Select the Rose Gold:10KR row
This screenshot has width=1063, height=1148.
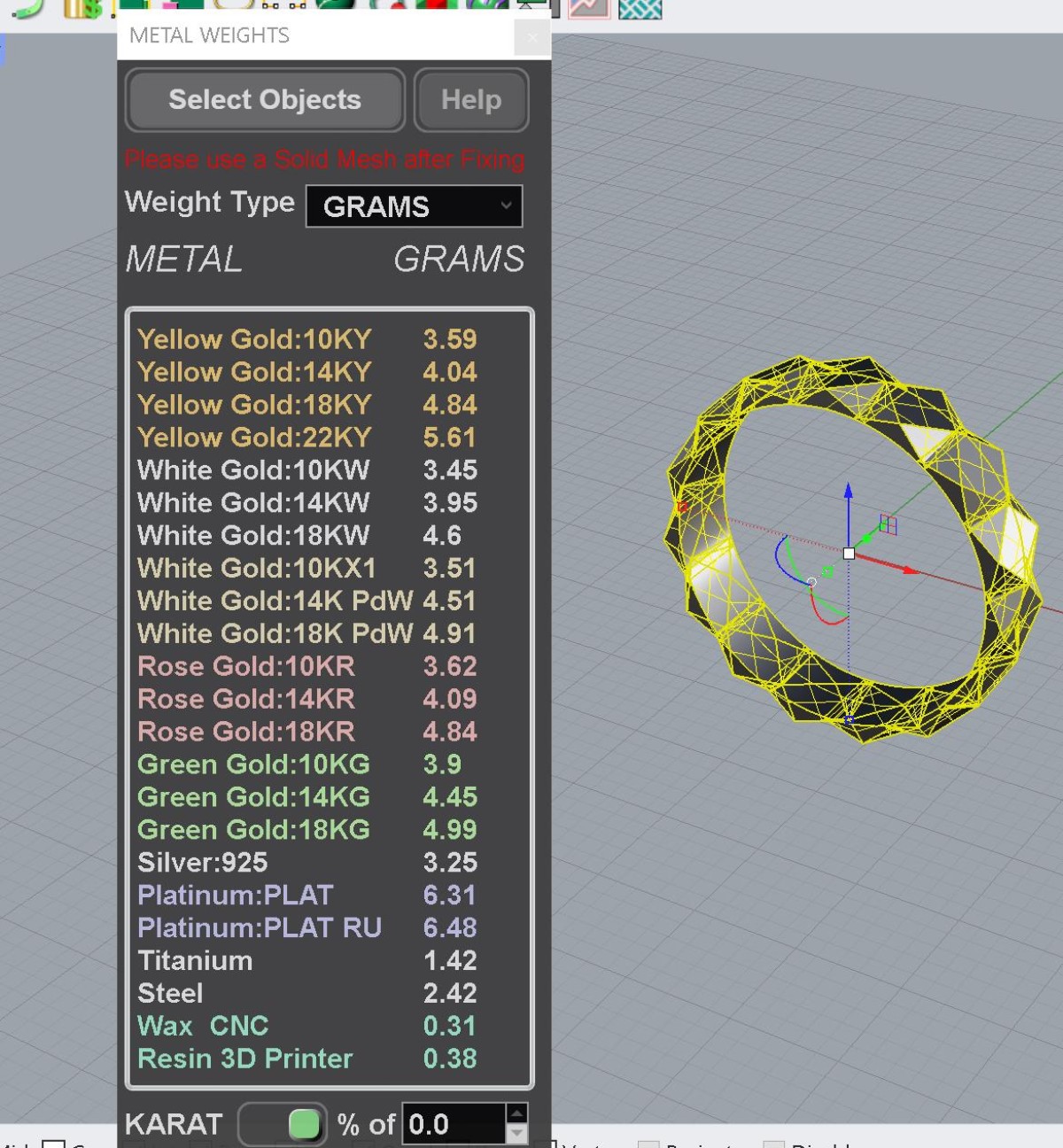(x=307, y=666)
